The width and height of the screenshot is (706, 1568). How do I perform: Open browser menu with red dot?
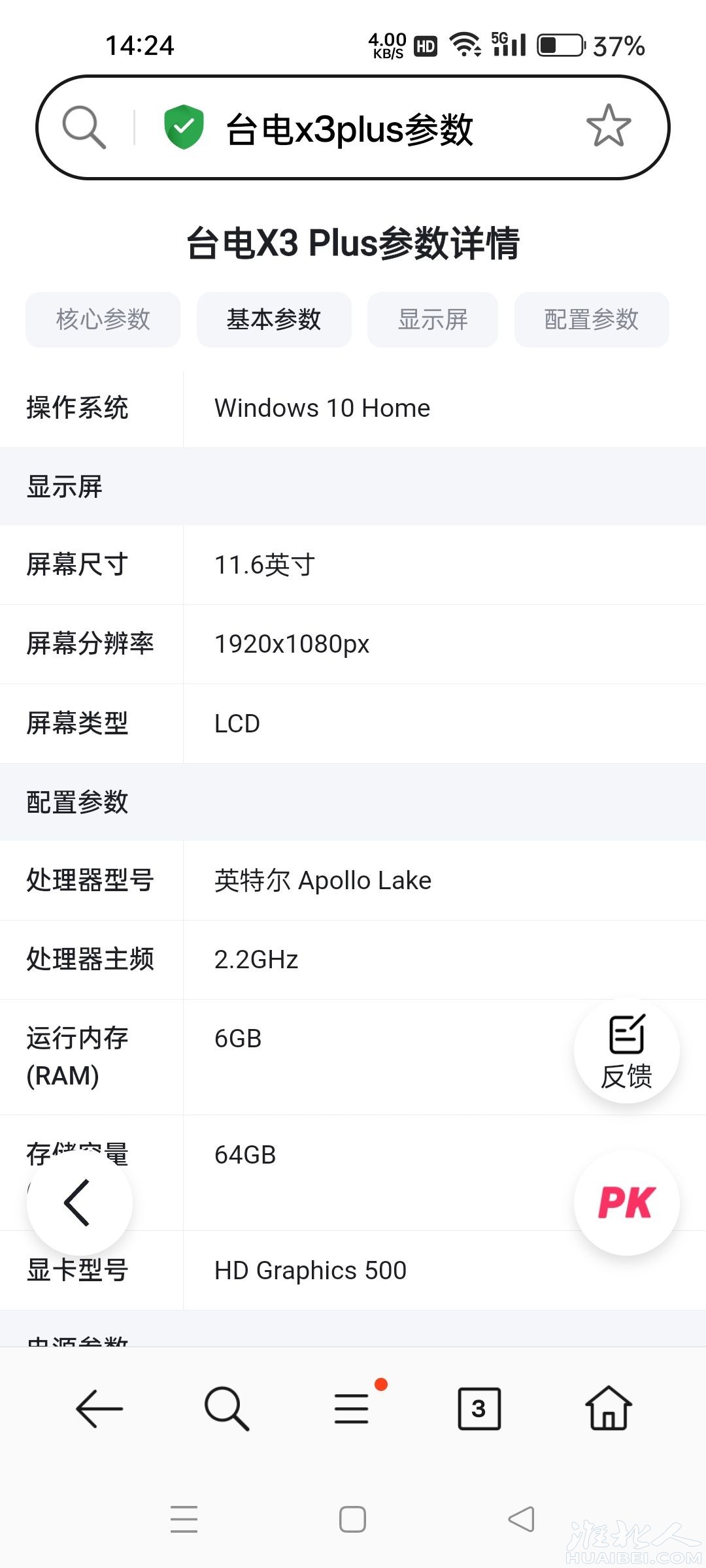pos(353,1407)
